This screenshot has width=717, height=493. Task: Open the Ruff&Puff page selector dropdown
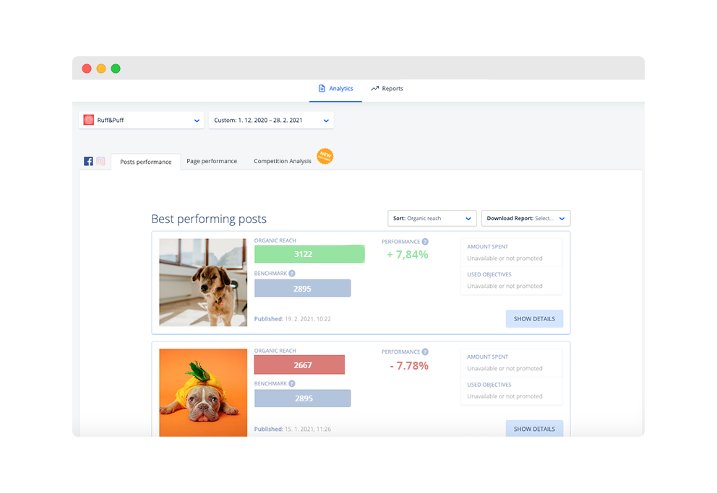141,120
